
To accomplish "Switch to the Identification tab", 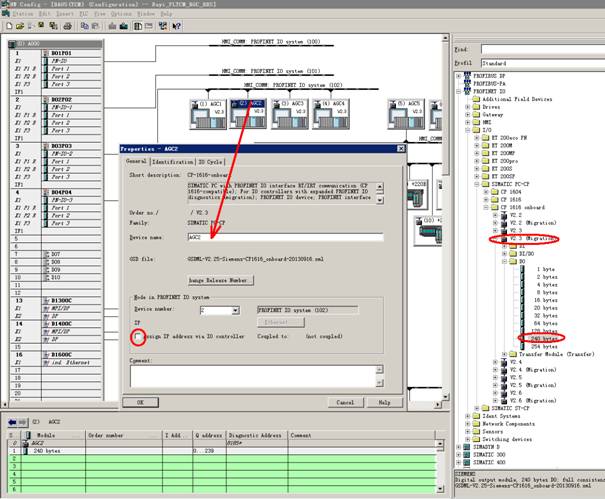I will 173,161.
